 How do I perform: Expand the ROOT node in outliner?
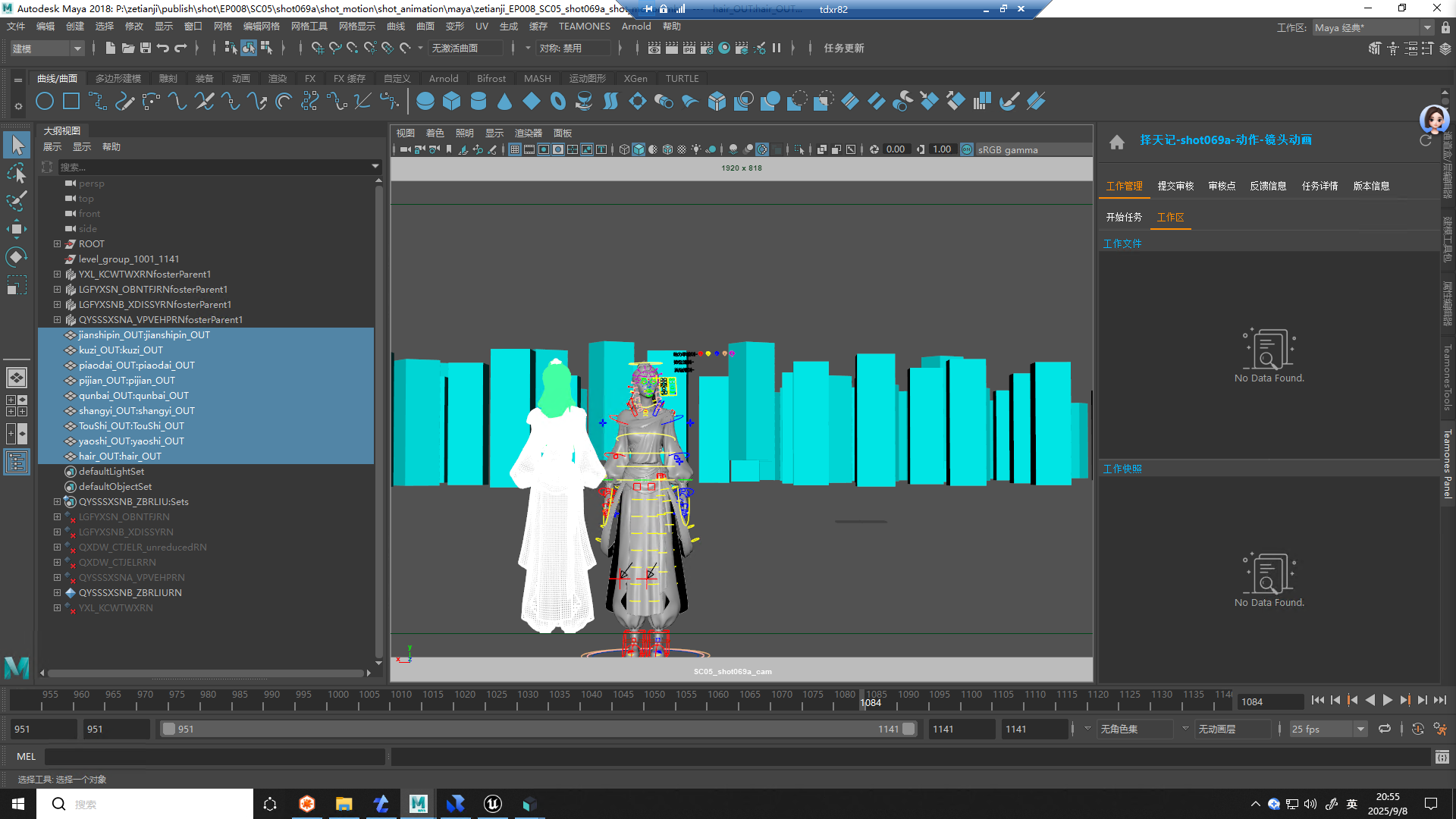click(57, 243)
